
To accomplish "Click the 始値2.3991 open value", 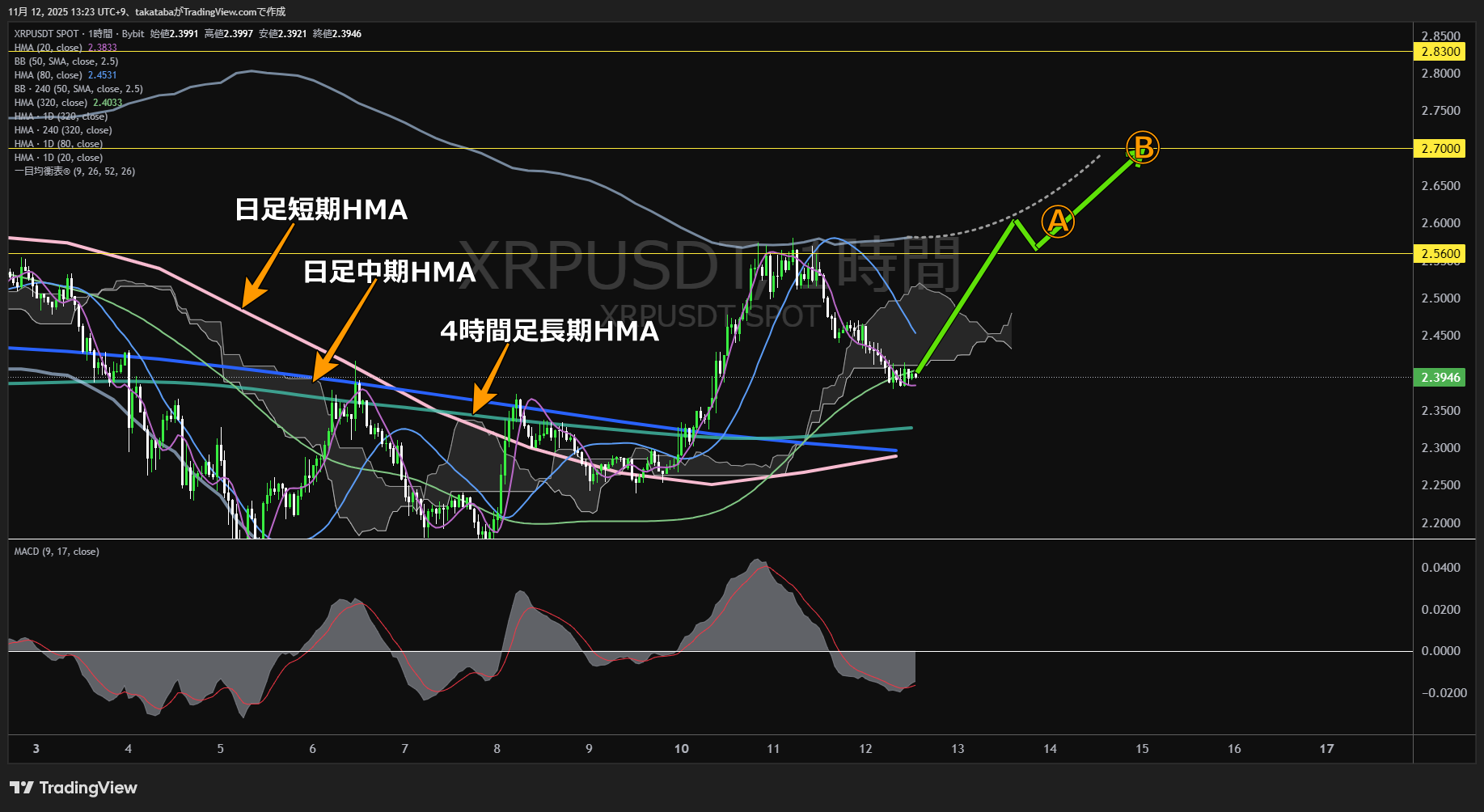I will [174, 34].
